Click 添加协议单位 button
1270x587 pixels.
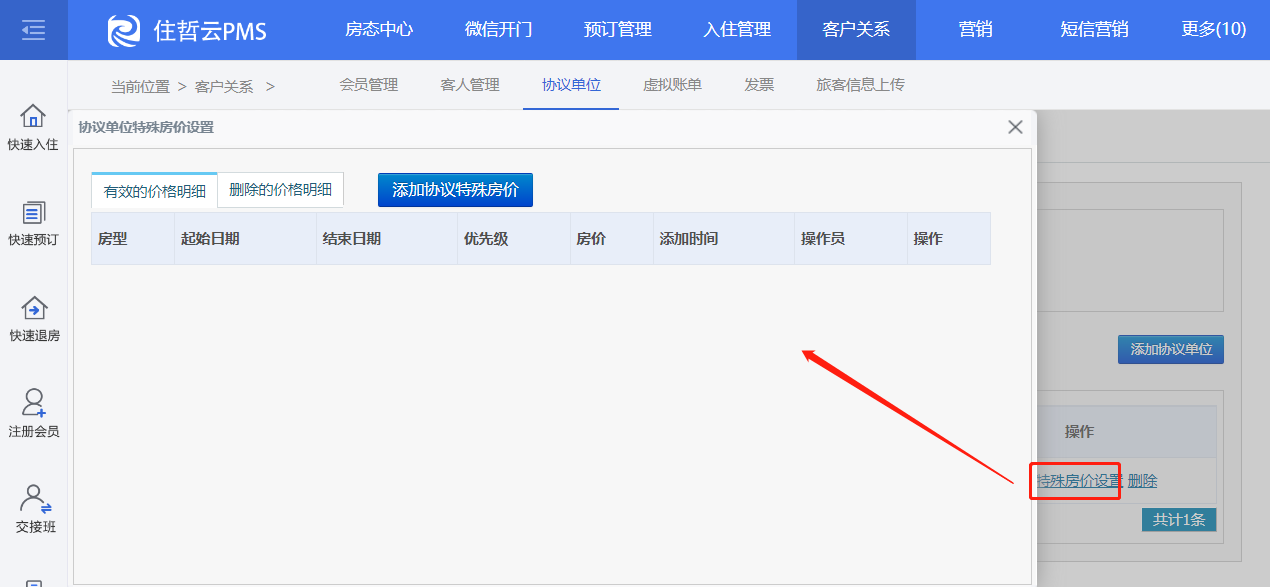1171,350
